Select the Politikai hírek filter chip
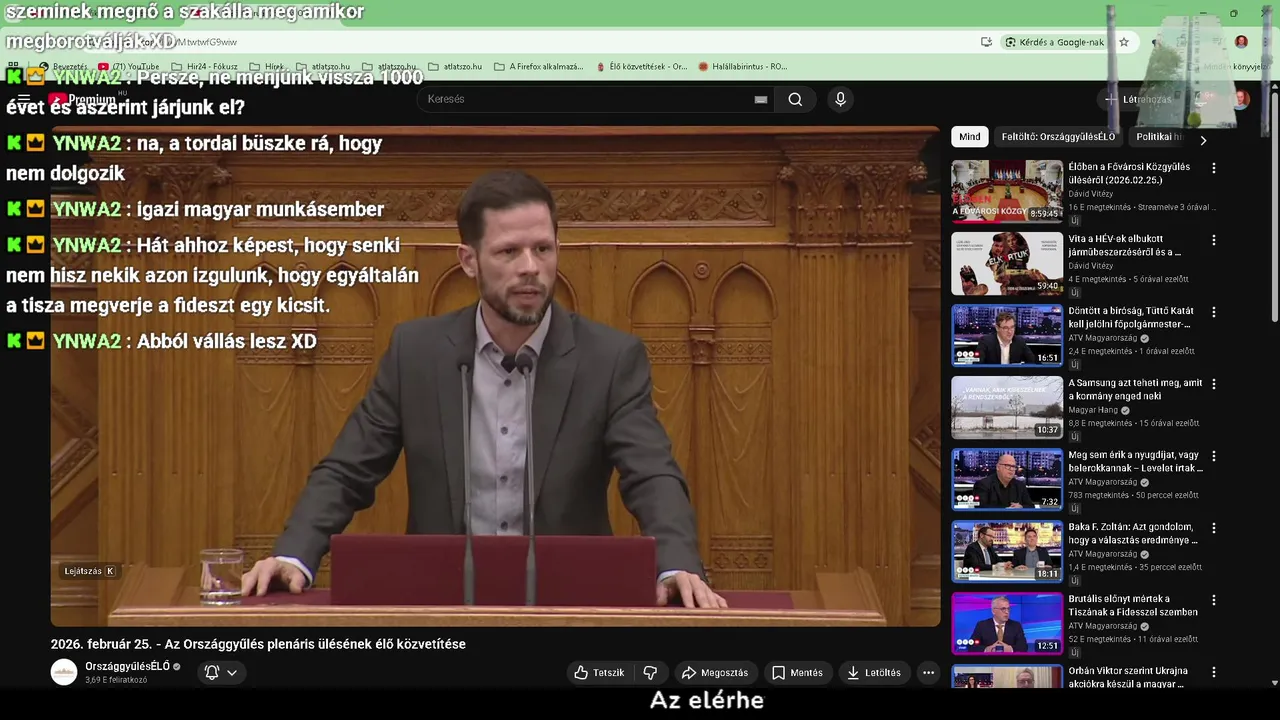Screen dimensions: 1280x720 click(1158, 137)
